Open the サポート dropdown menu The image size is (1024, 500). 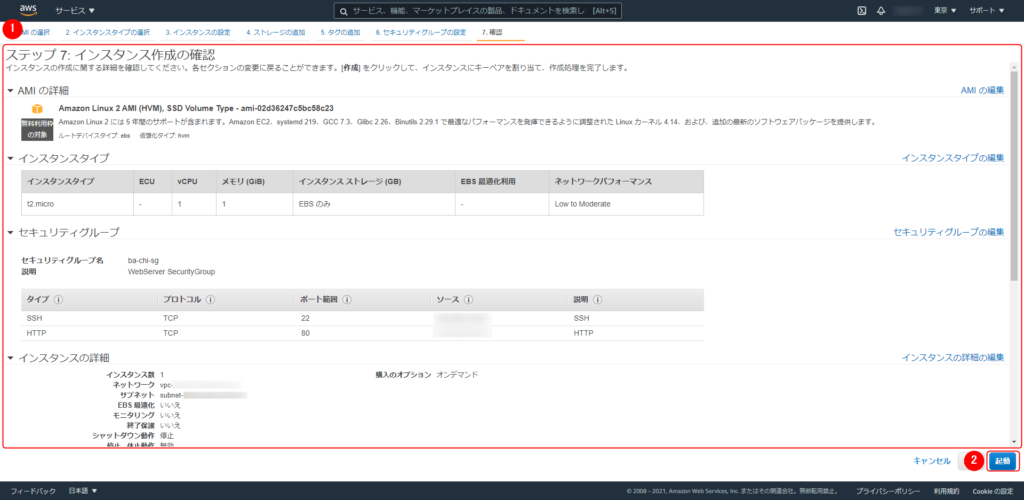tap(987, 10)
